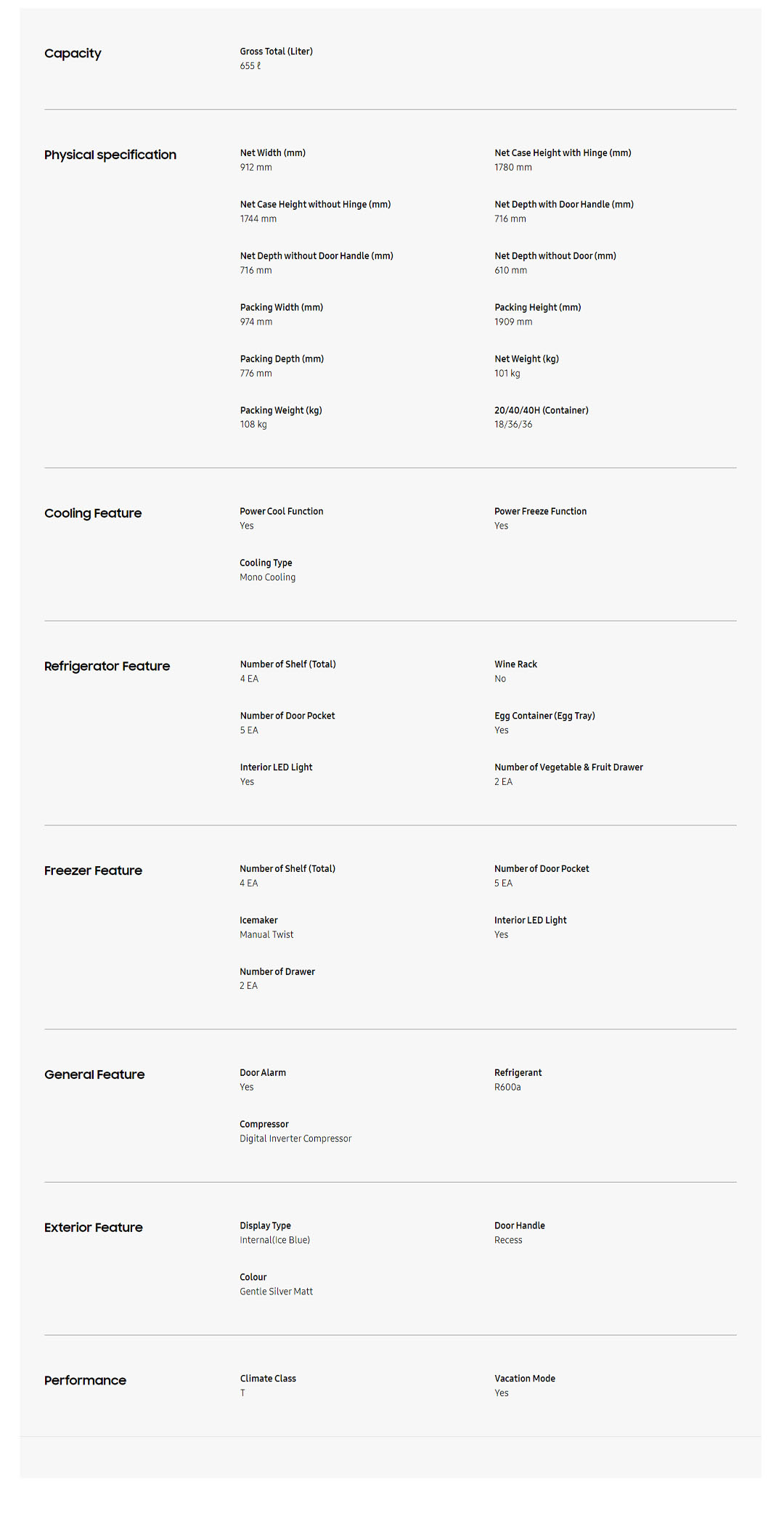Click the Egg Container (Egg Tray) label

544,717
